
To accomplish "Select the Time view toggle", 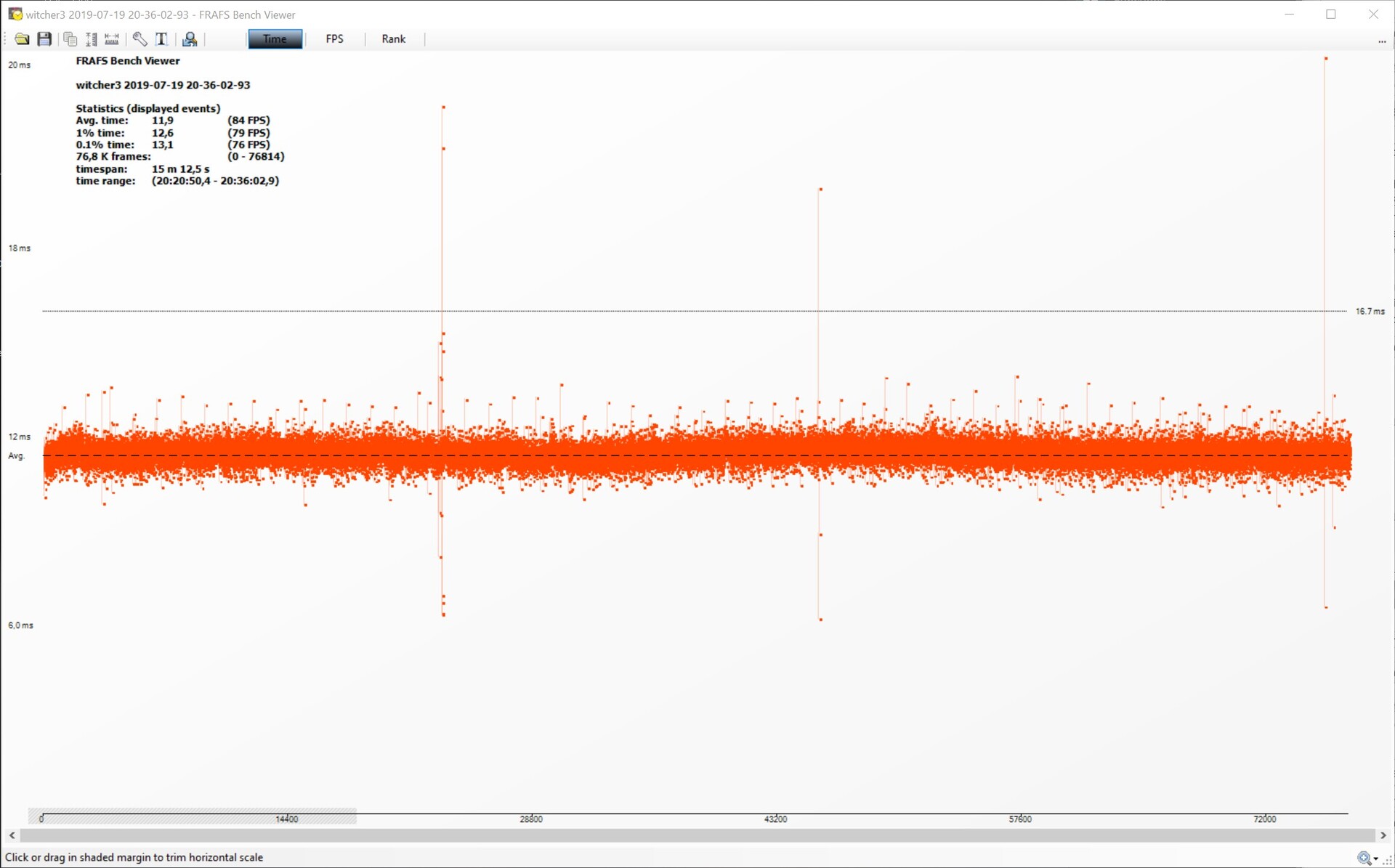I will [x=275, y=39].
